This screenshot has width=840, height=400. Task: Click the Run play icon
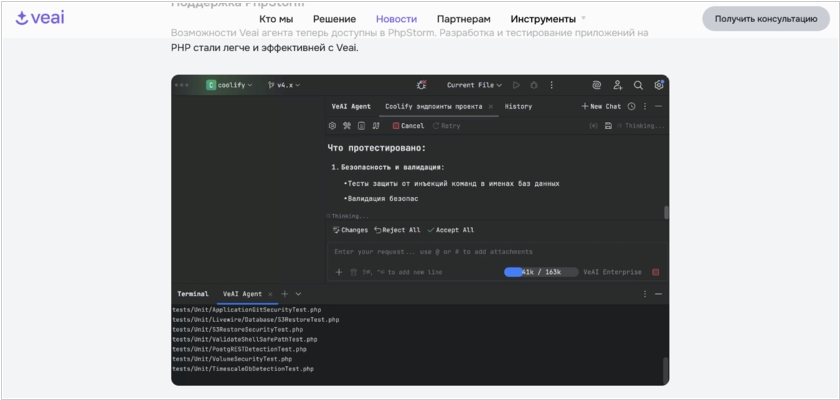coord(517,85)
